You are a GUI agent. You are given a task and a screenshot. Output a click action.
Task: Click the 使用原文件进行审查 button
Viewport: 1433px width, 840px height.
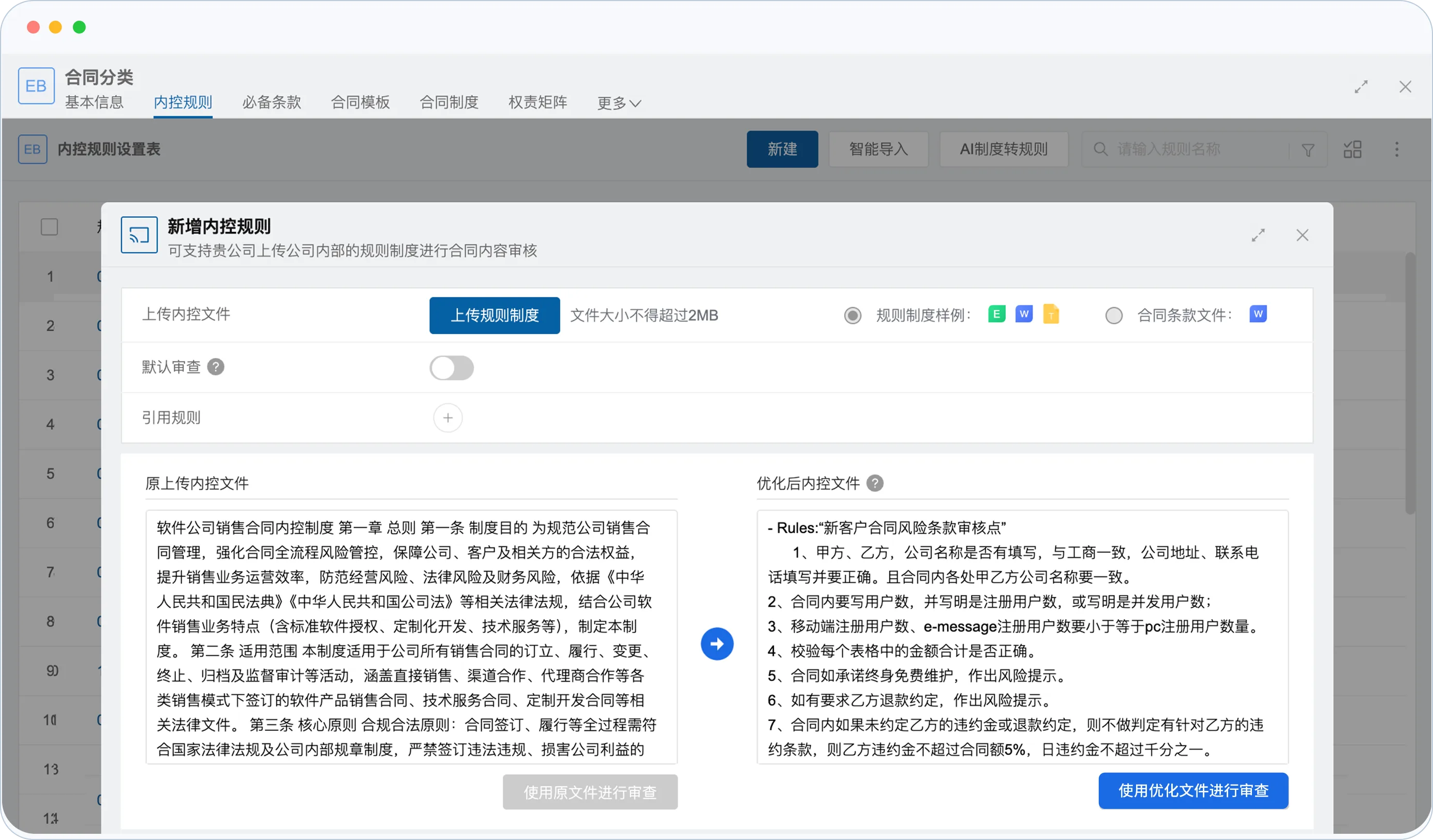[590, 792]
